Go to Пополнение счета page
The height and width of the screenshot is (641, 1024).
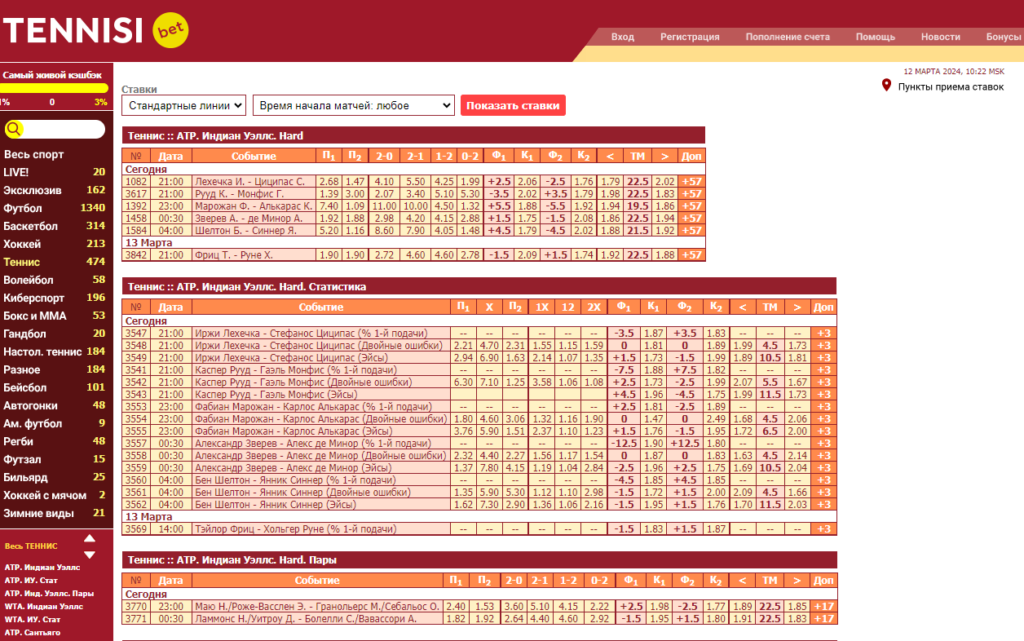(x=788, y=37)
